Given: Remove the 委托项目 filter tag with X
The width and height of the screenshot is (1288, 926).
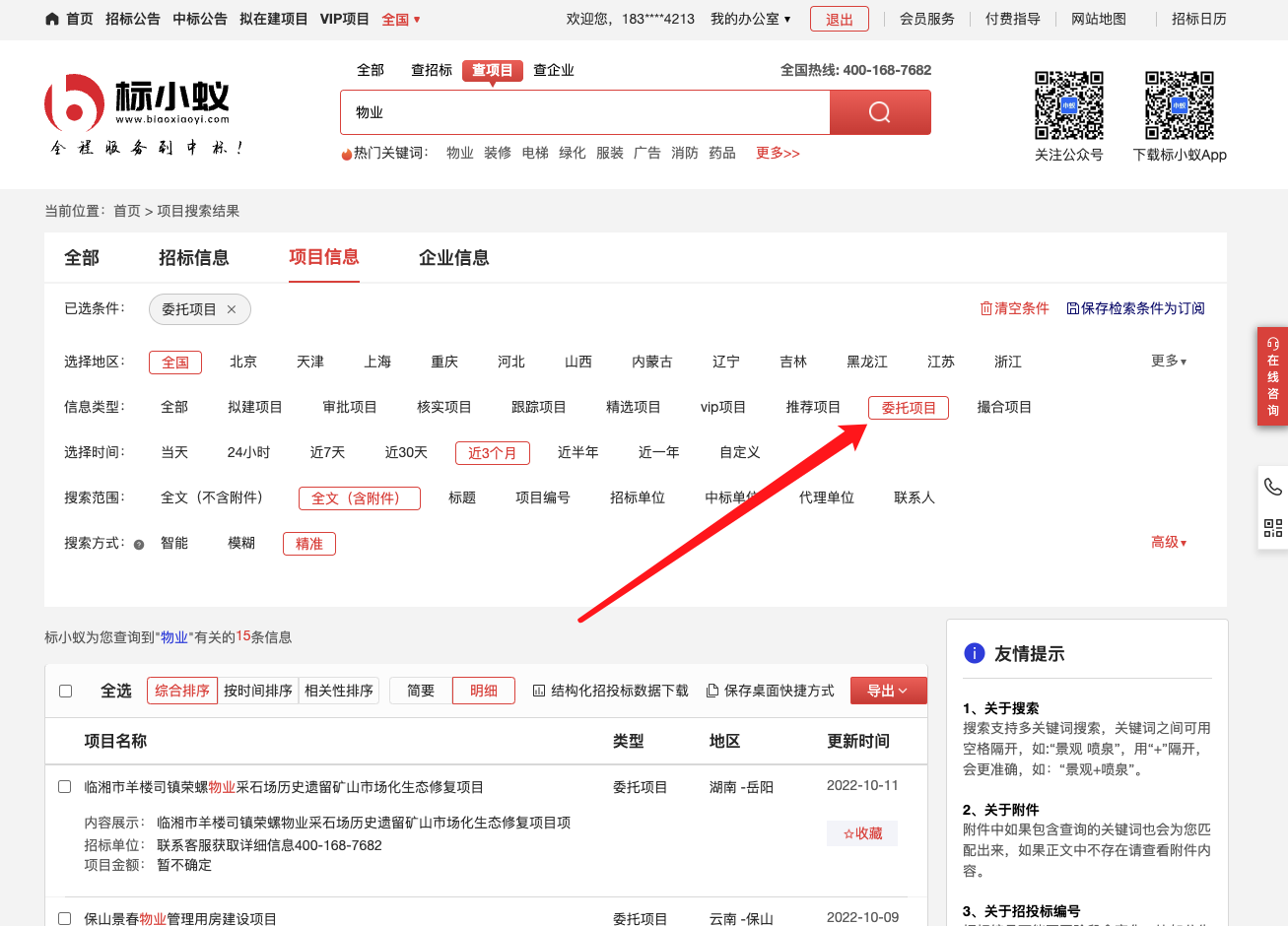Looking at the screenshot, I should [x=232, y=309].
